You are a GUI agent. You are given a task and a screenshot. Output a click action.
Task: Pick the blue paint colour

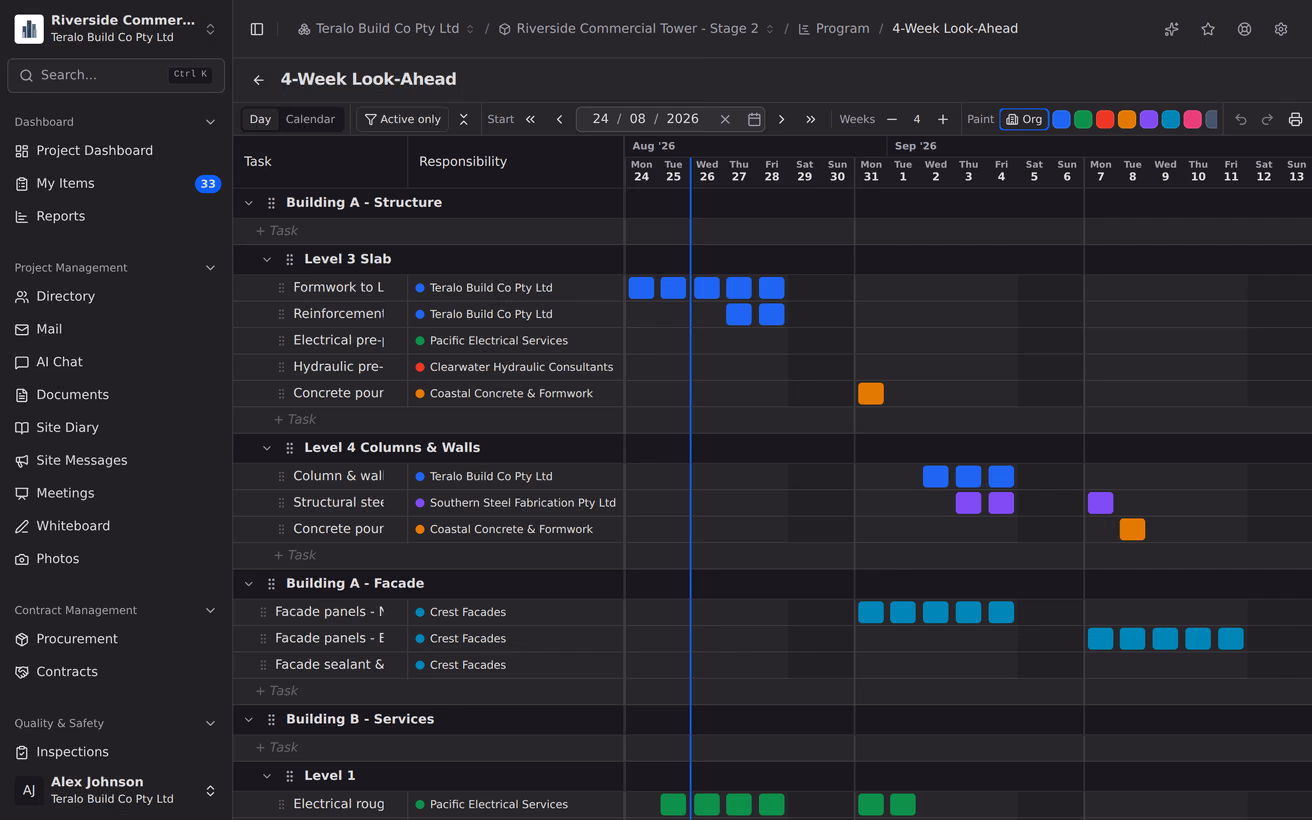[1061, 119]
